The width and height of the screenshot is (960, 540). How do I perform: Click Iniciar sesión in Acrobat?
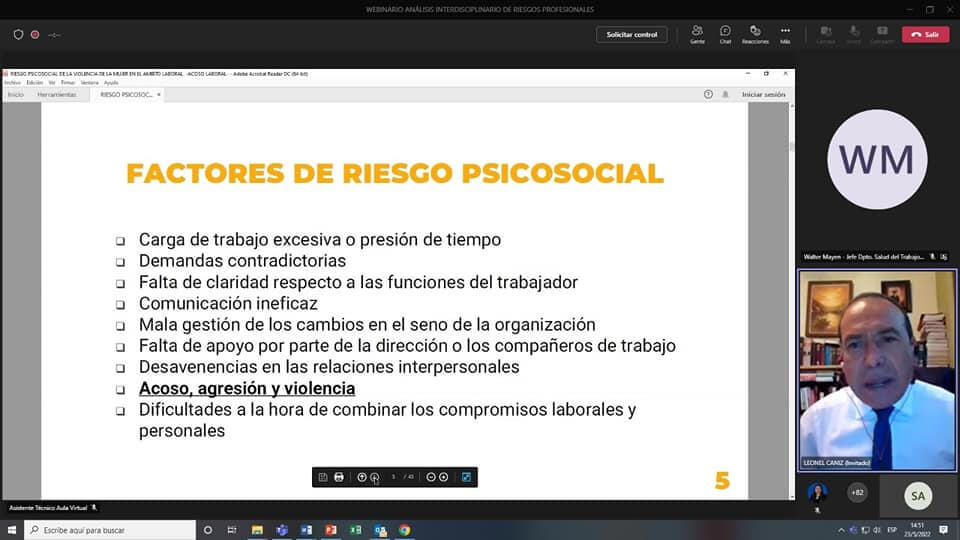pos(763,95)
